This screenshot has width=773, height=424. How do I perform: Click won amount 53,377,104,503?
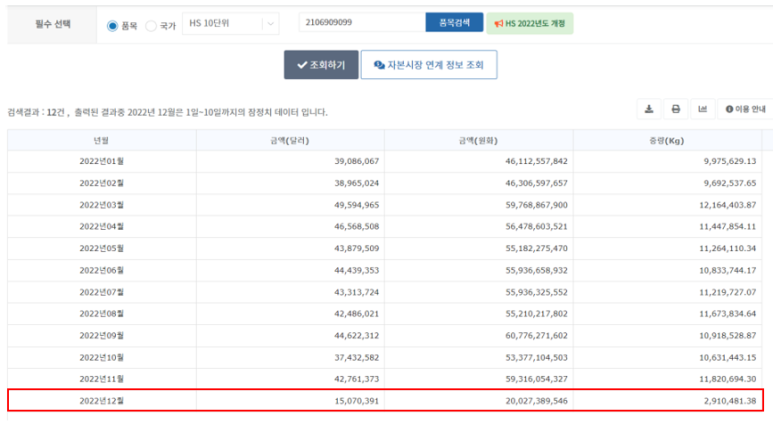536,357
